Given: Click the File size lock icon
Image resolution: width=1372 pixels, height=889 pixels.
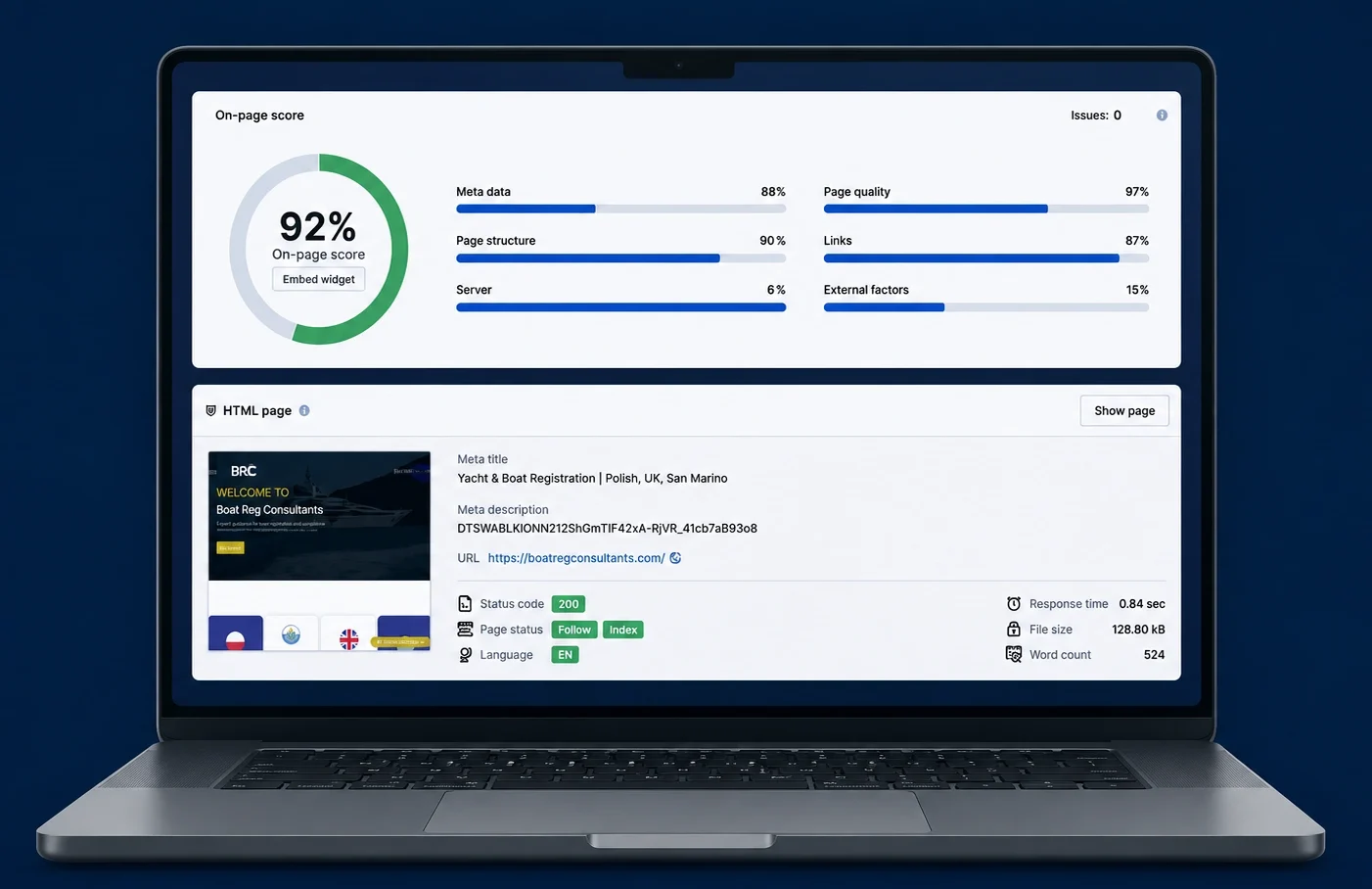Looking at the screenshot, I should [1014, 630].
